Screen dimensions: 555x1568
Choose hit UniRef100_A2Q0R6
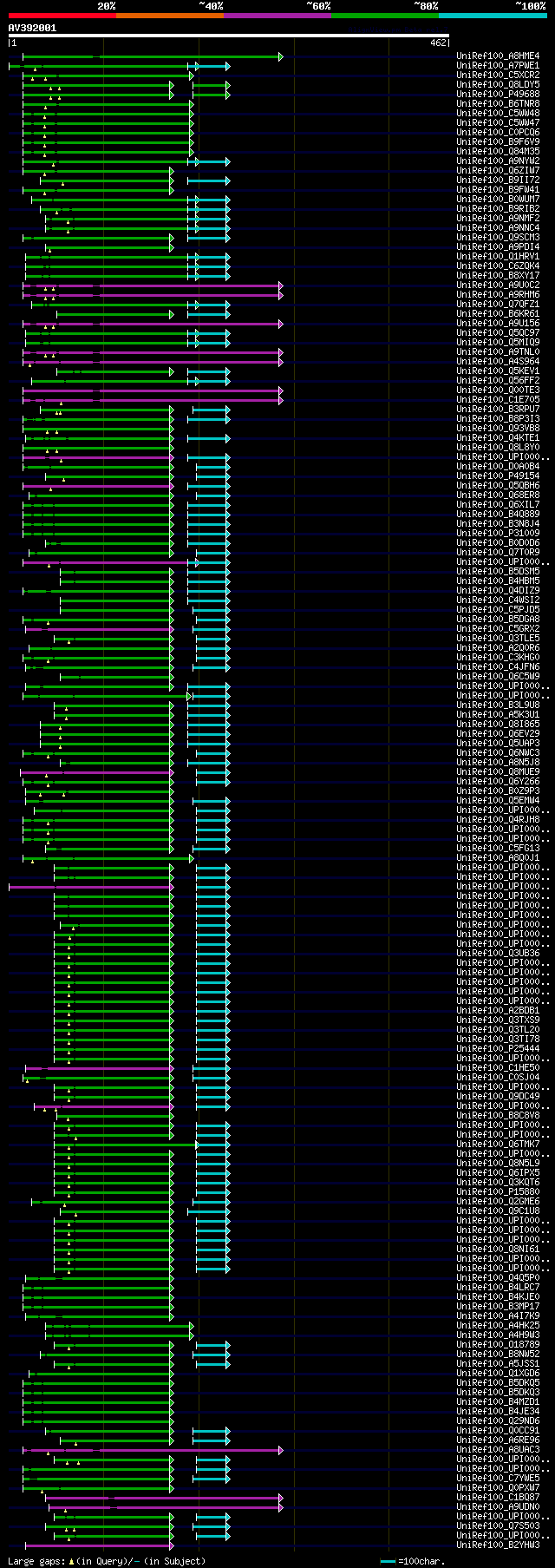498,648
